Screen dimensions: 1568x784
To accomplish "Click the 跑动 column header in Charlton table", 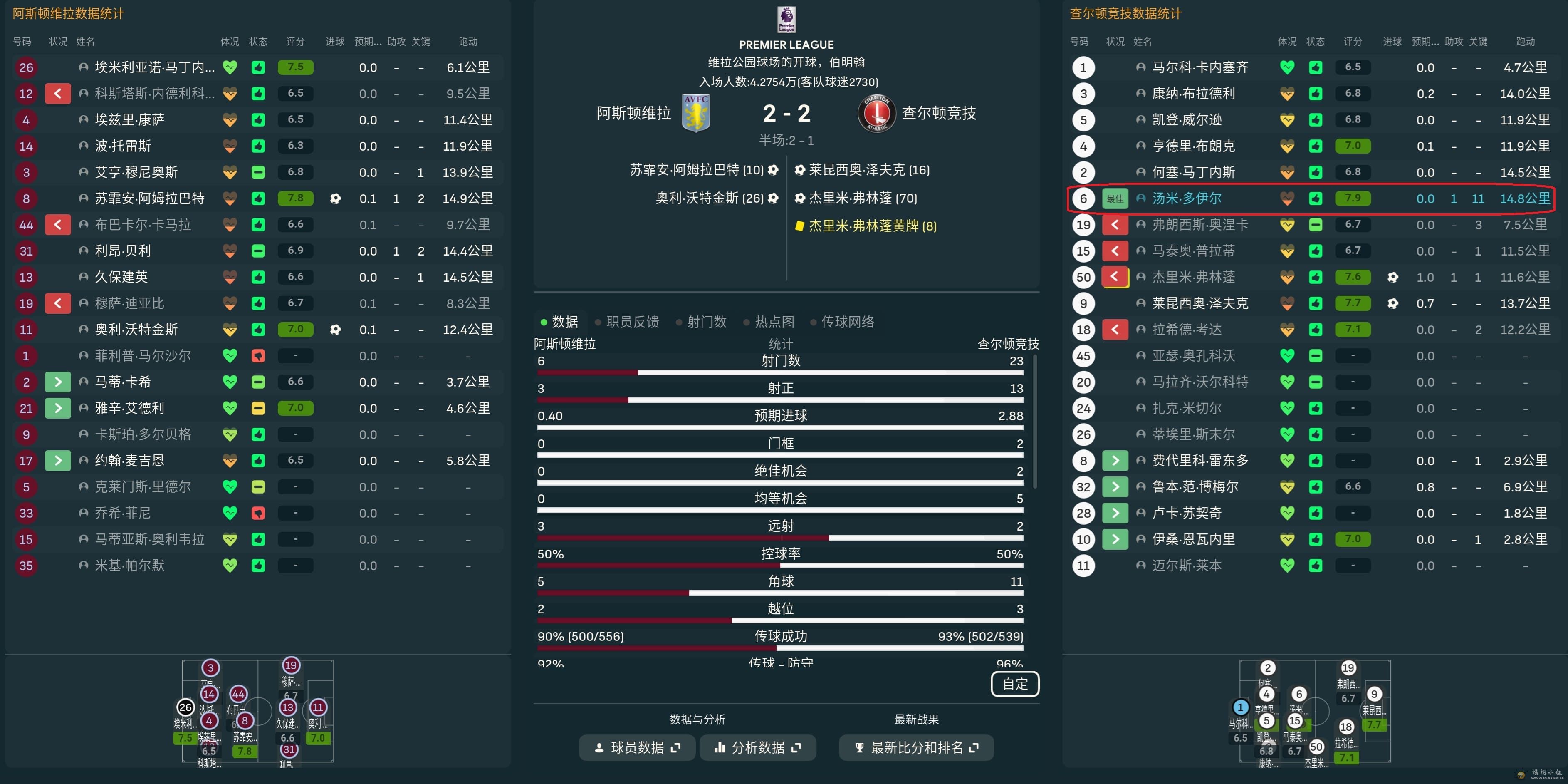I will click(x=1525, y=42).
